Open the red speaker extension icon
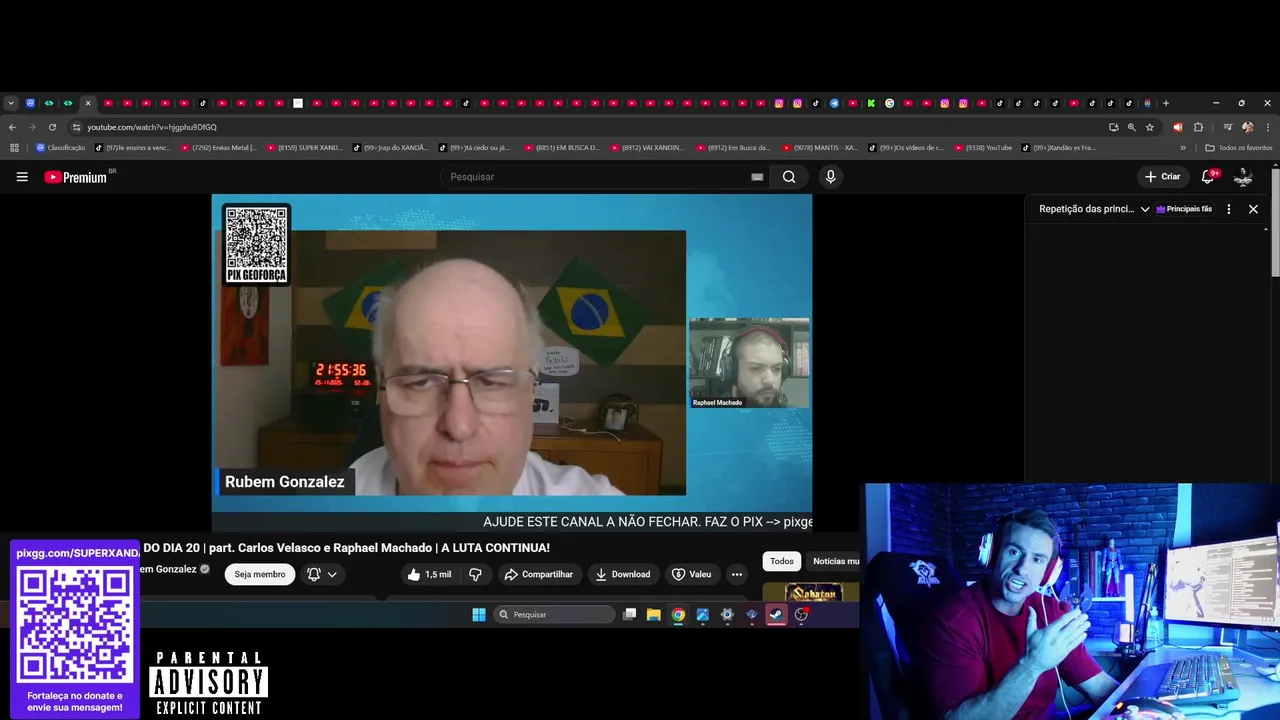This screenshot has height=720, width=1280. tap(1177, 127)
